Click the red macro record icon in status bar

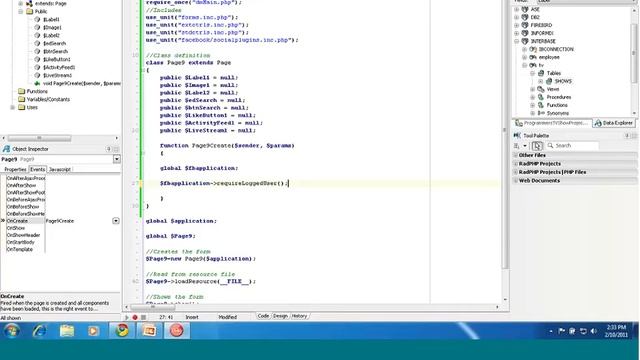135,317
